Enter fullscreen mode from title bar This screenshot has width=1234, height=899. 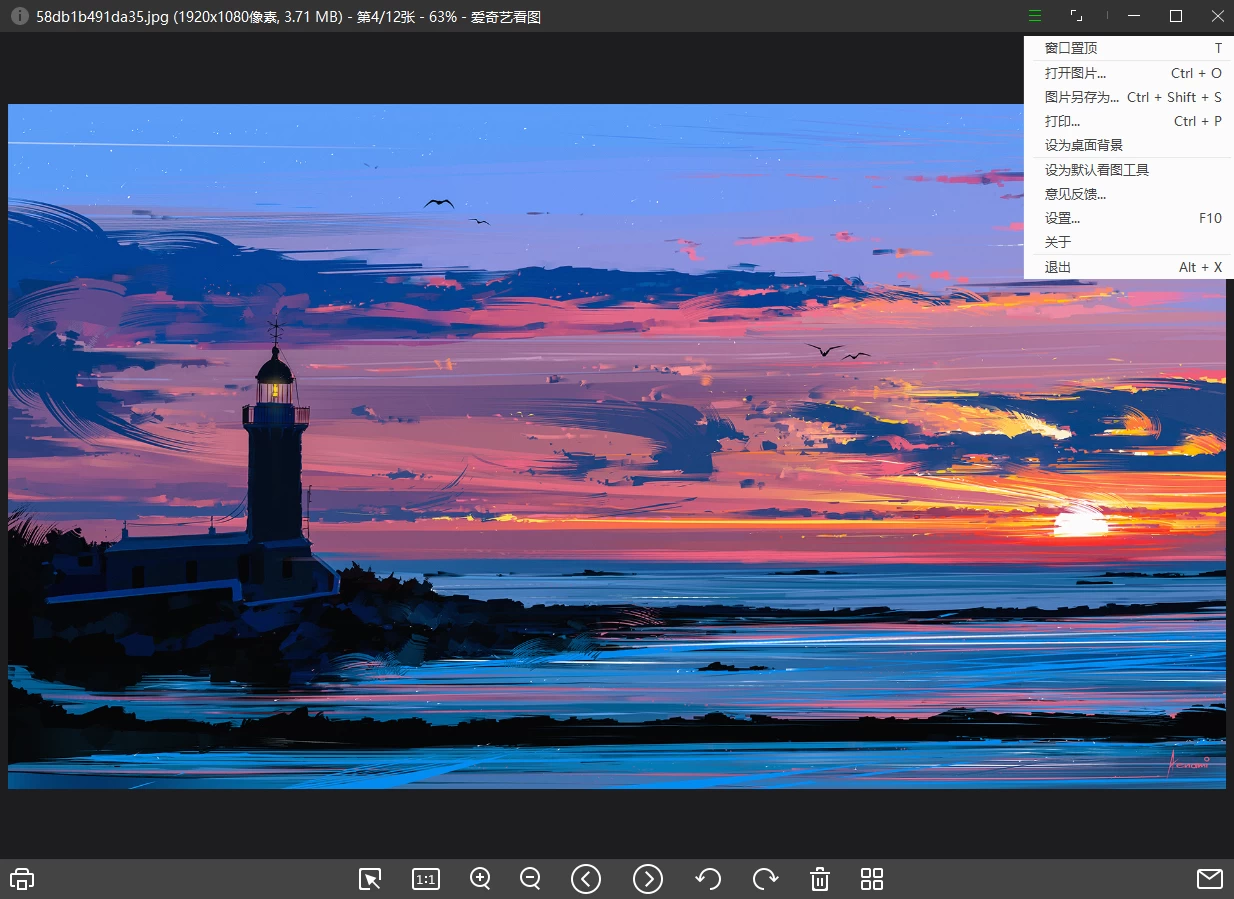1076,16
